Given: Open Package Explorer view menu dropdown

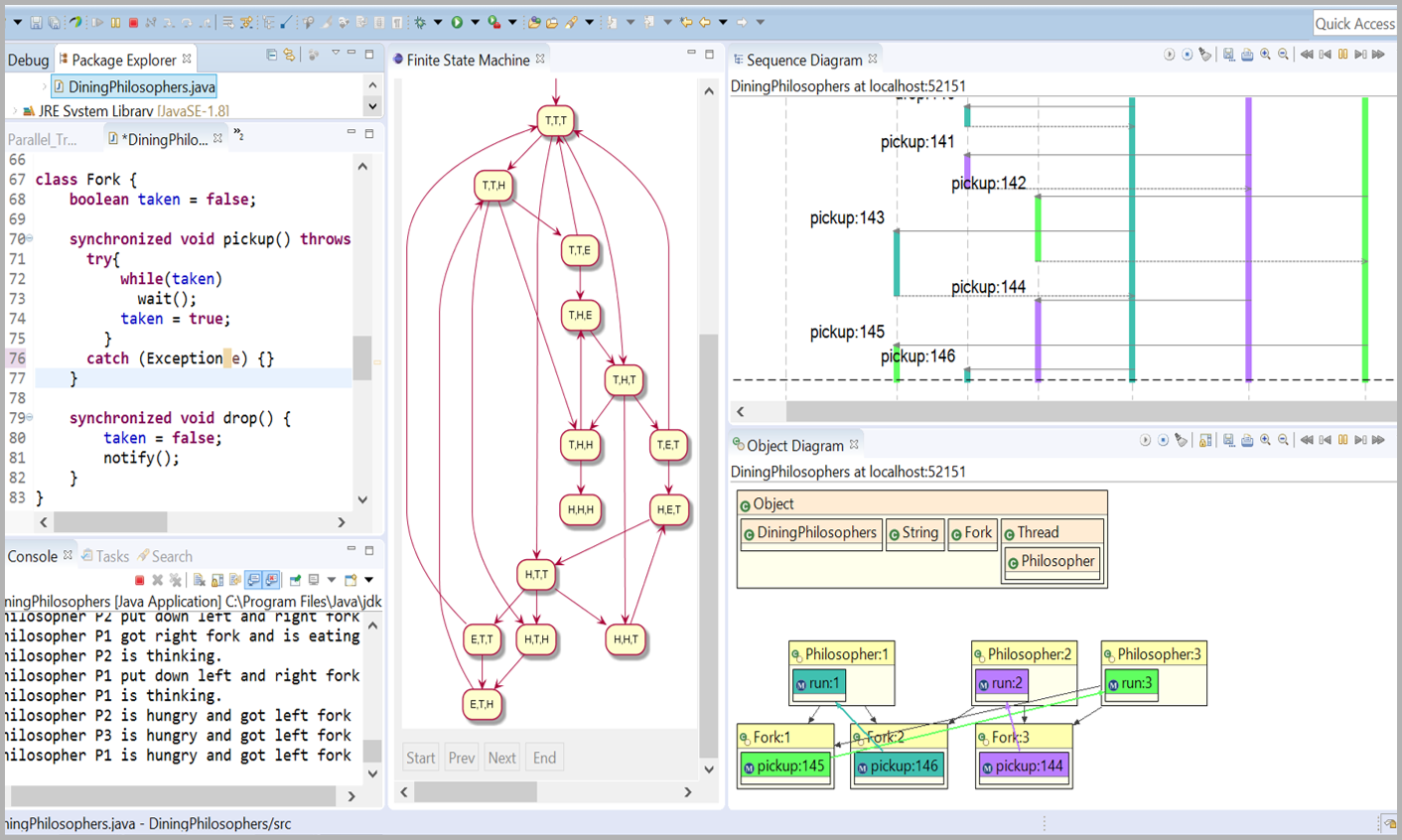Looking at the screenshot, I should tap(336, 54).
